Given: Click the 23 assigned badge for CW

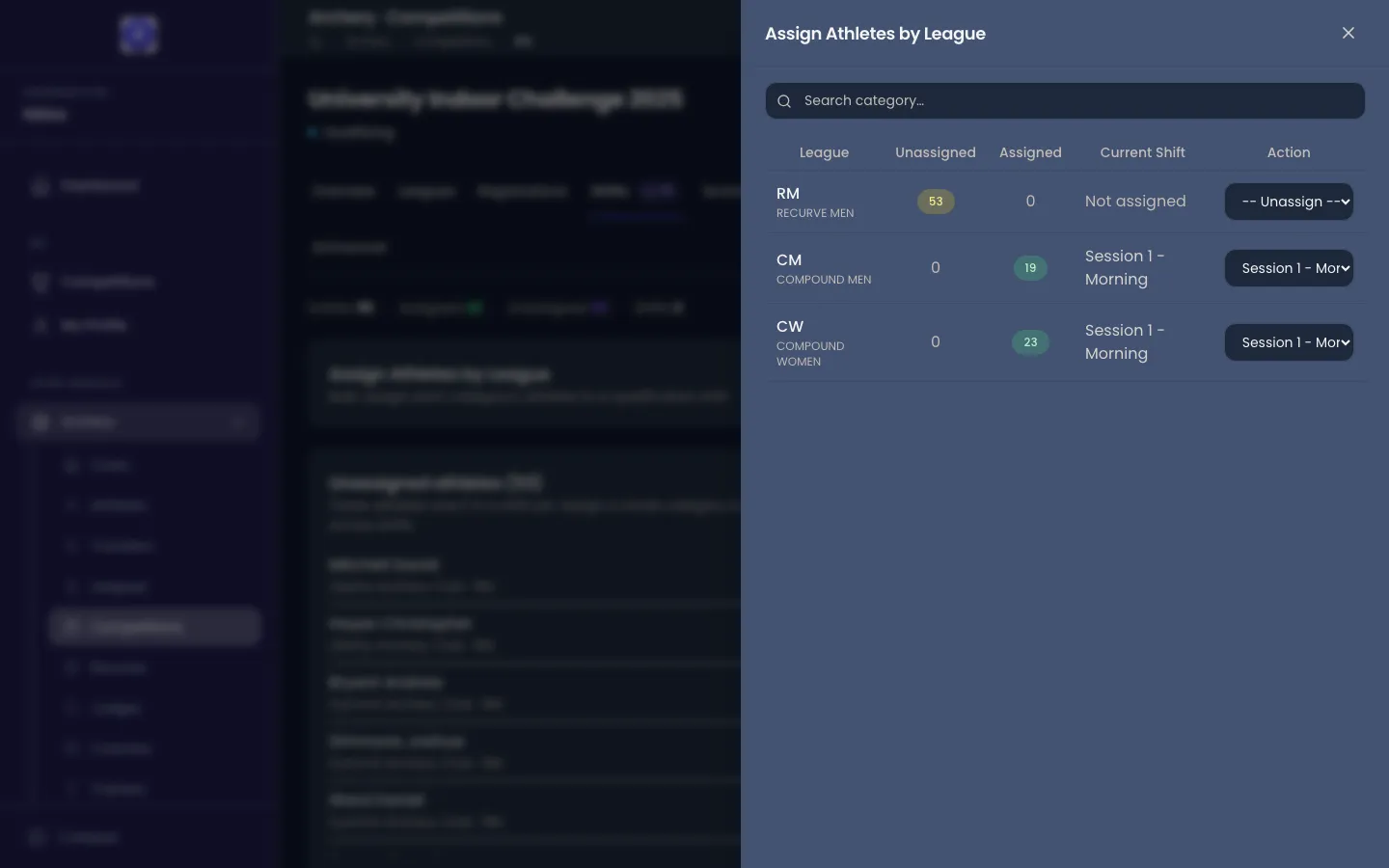Looking at the screenshot, I should click(x=1030, y=342).
